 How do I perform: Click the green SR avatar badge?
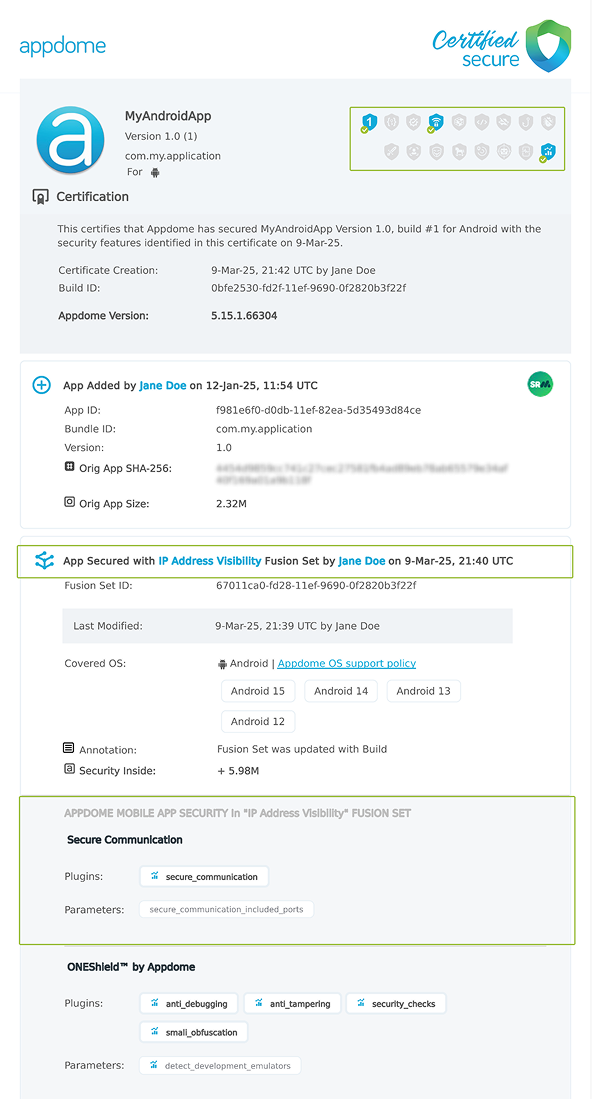(540, 383)
